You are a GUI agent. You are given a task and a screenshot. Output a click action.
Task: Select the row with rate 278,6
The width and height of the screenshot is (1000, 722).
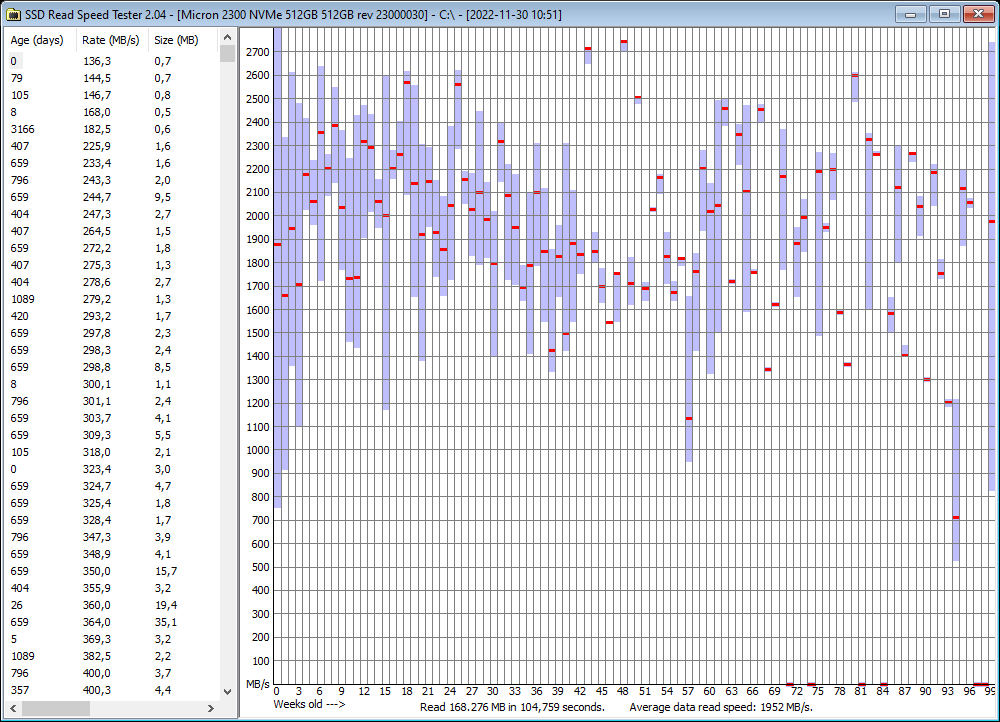(x=112, y=282)
